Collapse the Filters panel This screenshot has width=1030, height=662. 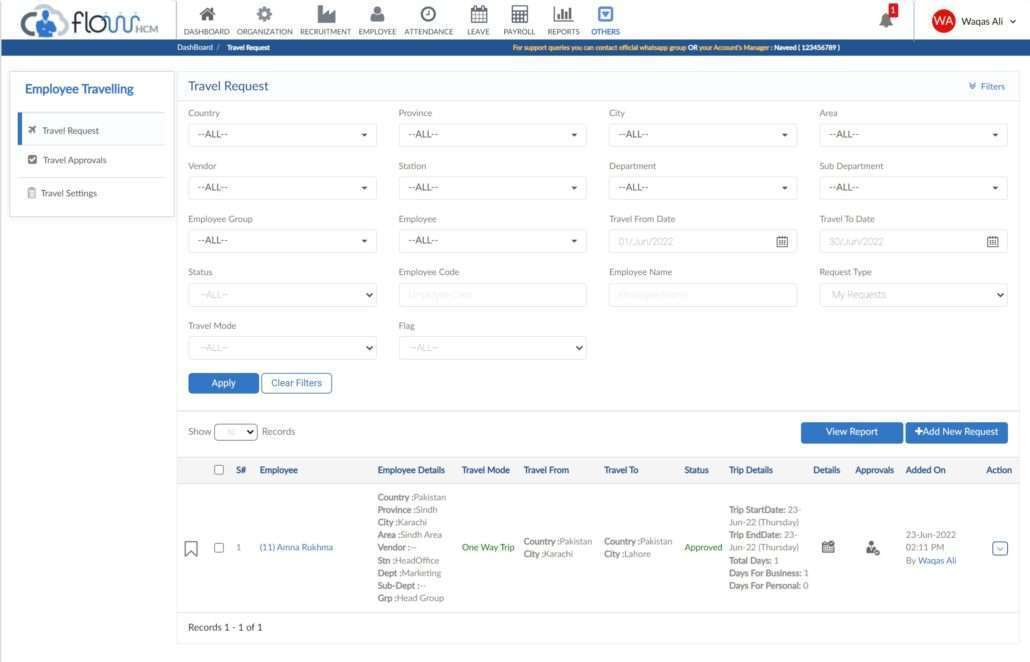[986, 86]
